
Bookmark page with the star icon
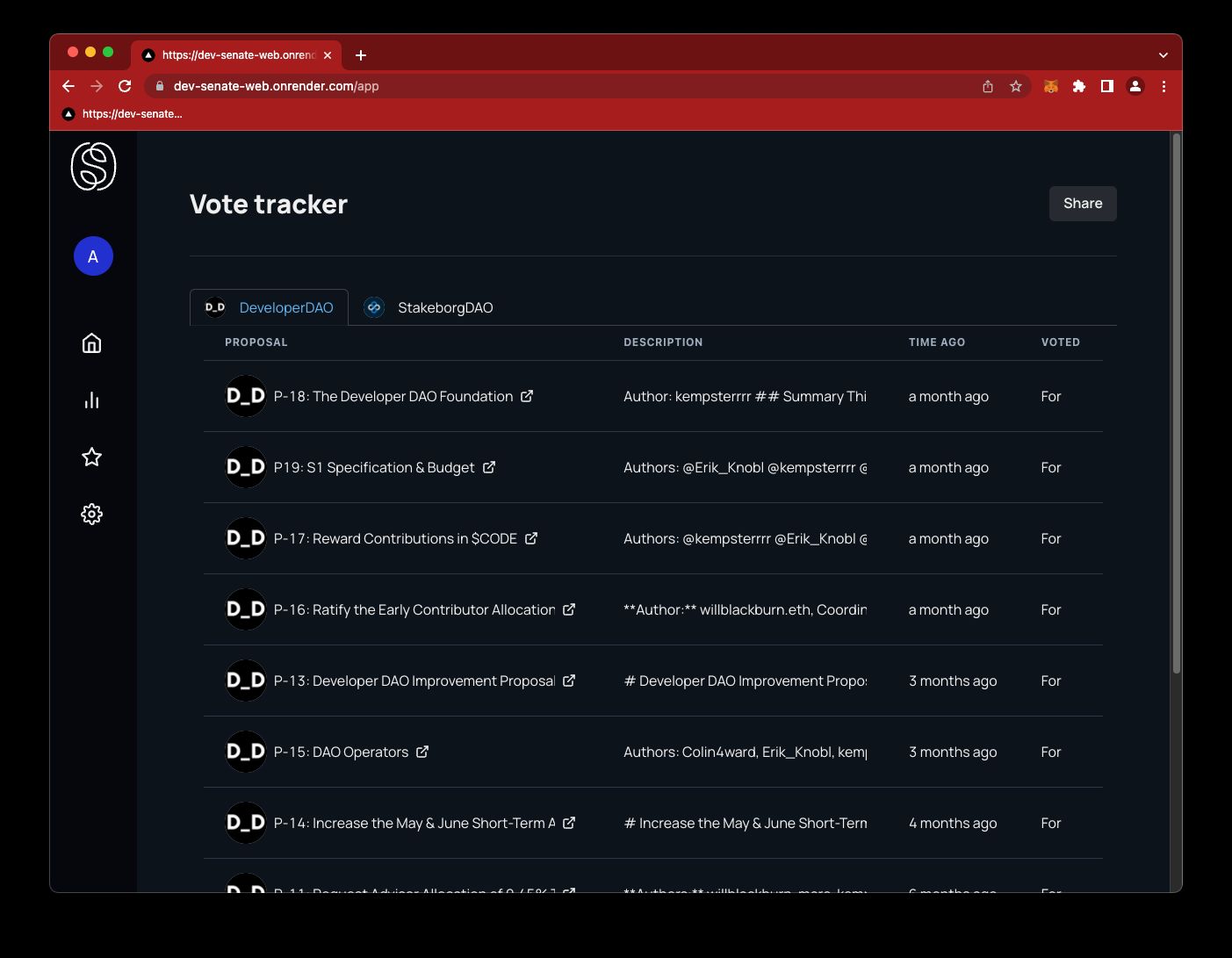1016,86
